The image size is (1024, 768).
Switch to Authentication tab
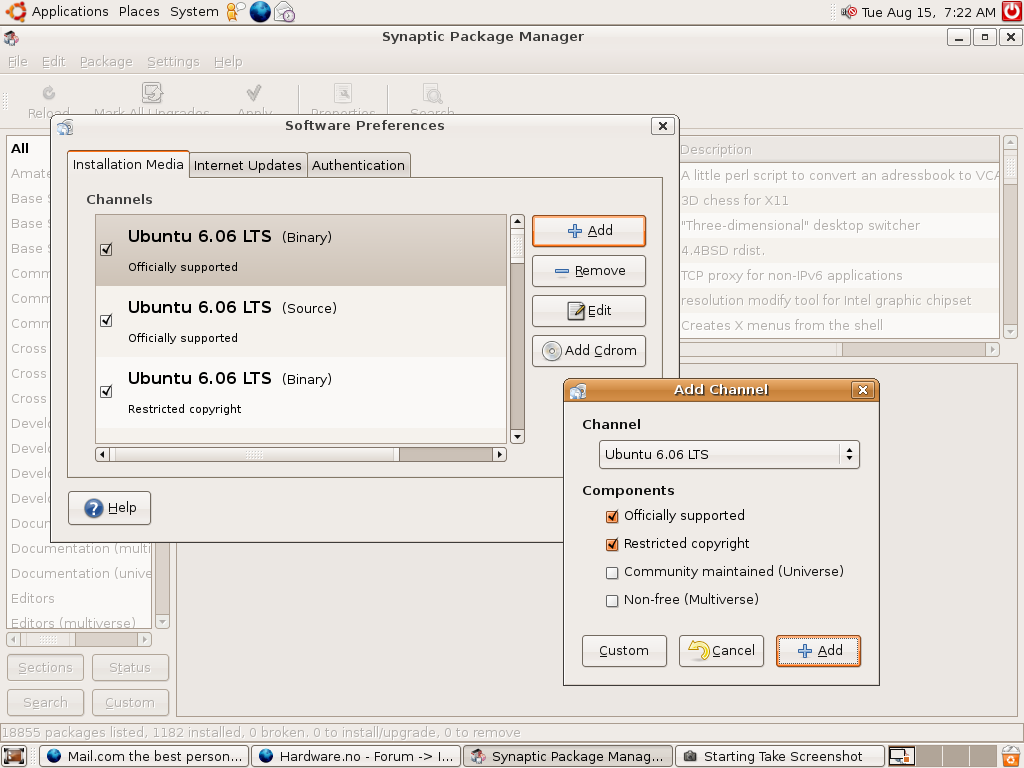358,165
